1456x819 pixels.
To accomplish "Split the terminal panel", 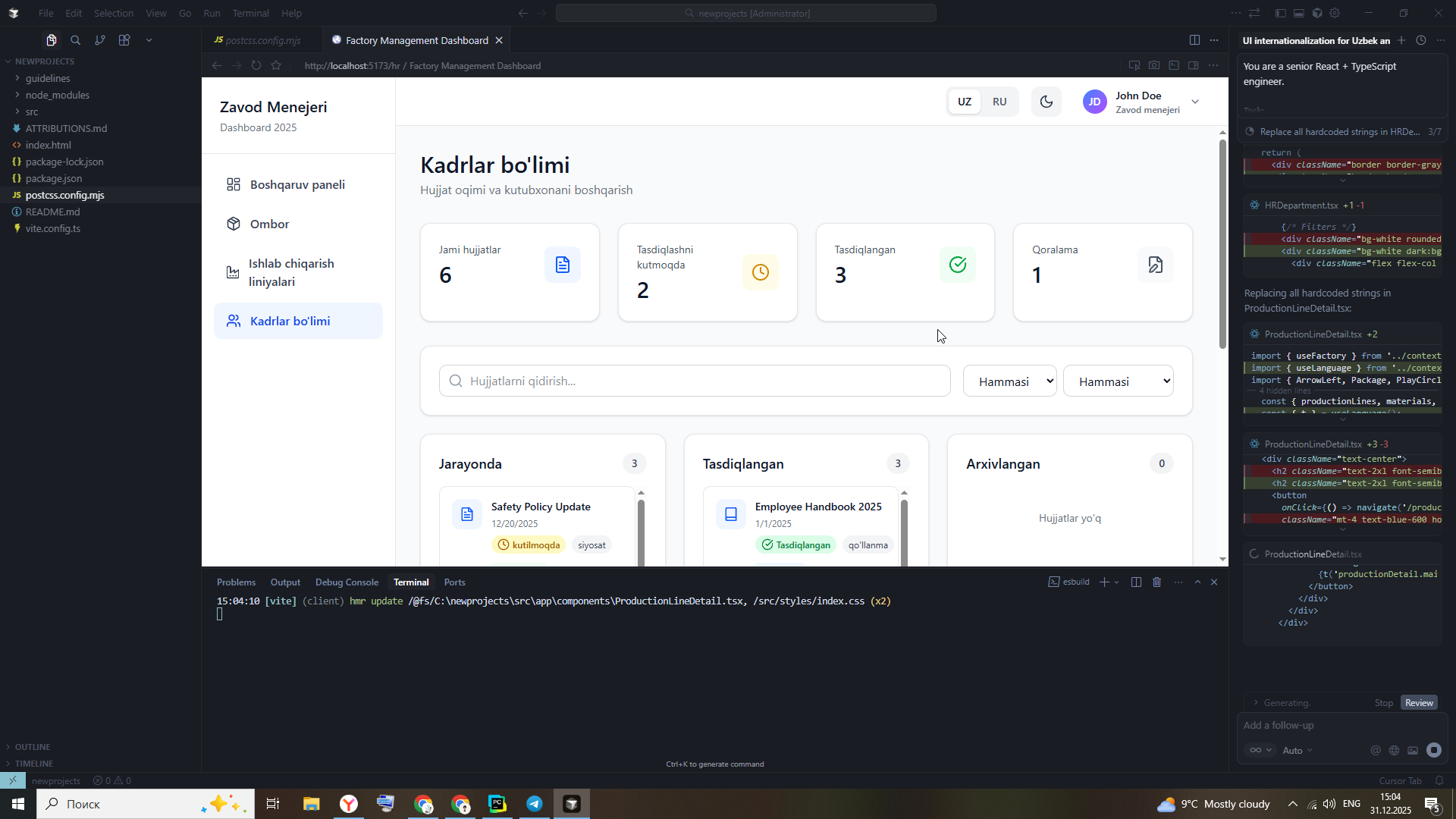I will pyautogui.click(x=1136, y=582).
